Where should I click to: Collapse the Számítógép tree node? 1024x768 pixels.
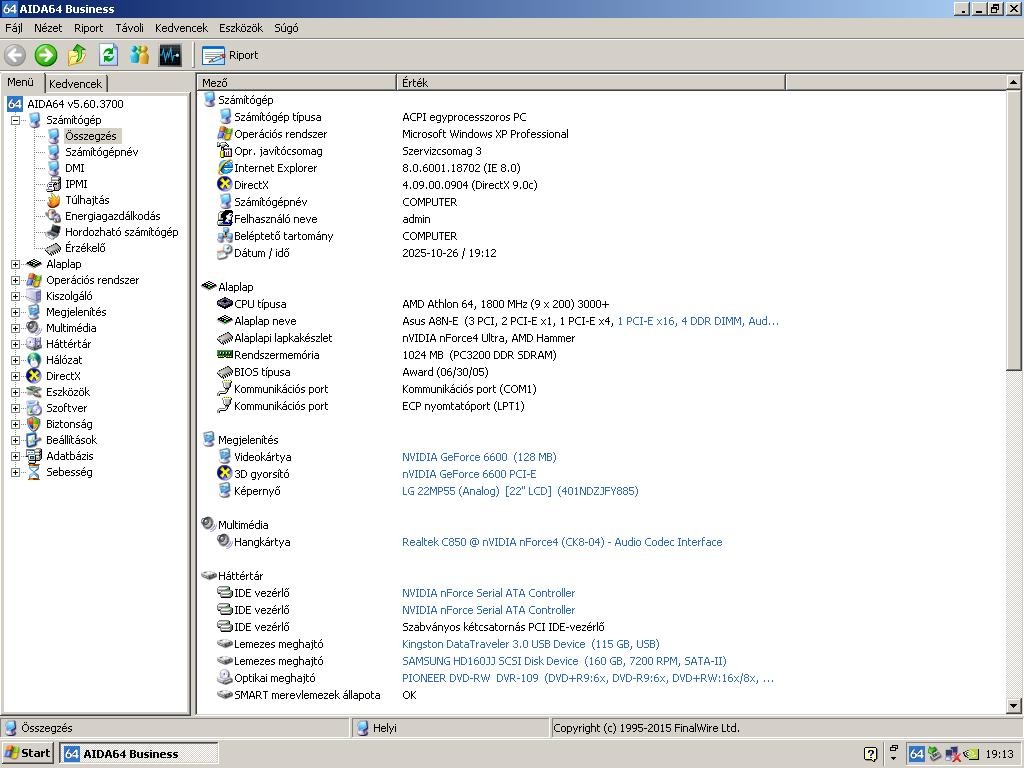click(x=15, y=120)
